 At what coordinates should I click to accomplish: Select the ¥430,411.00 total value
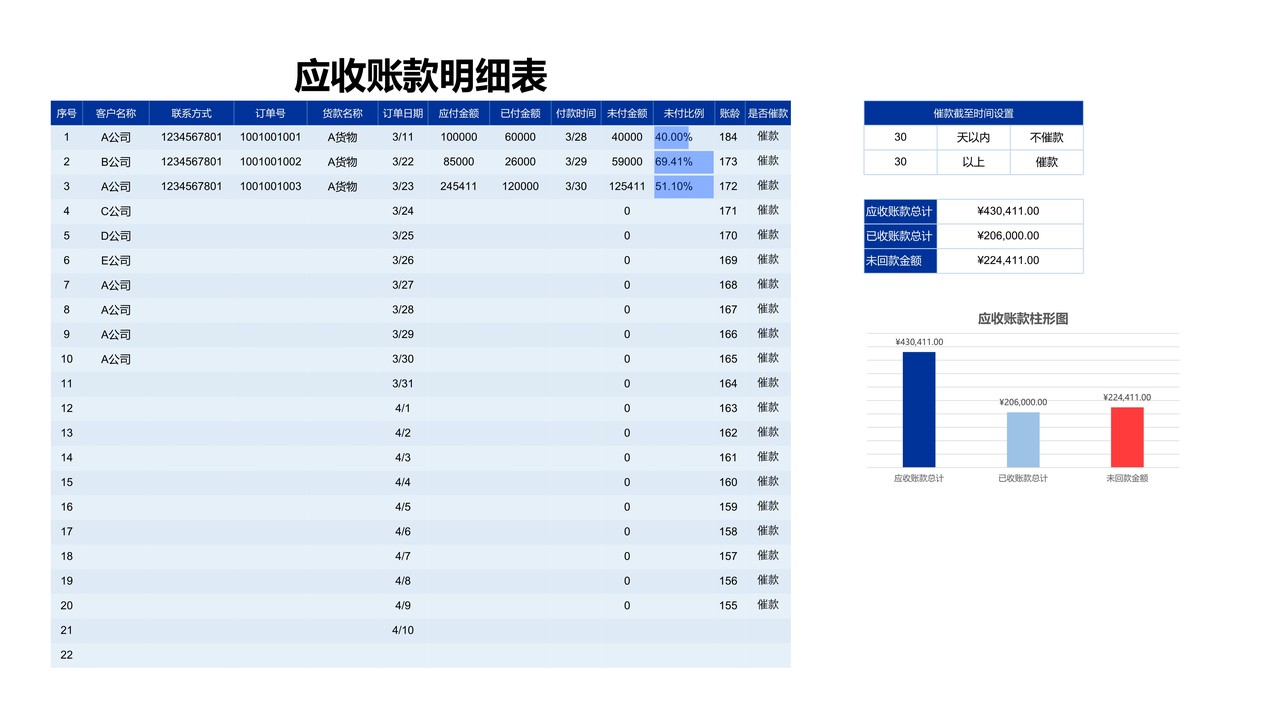click(x=1010, y=211)
